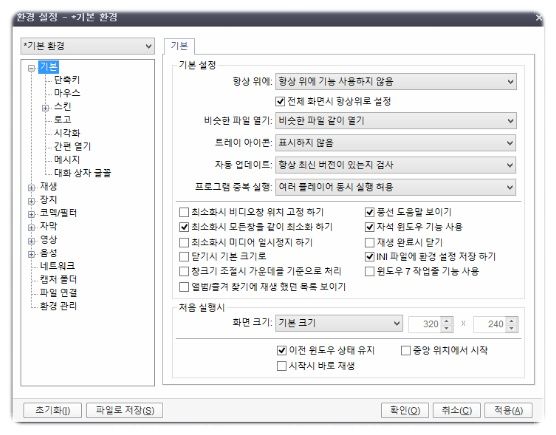Enable 시작시 바로 재생 checkbox
556x435 pixels.
click(x=282, y=366)
